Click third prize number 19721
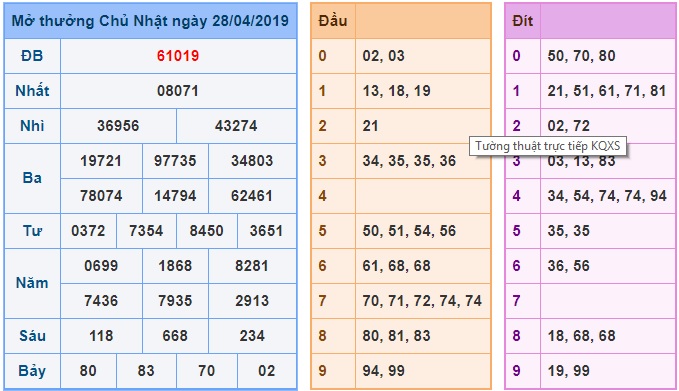Image resolution: width=679 pixels, height=391 pixels. tap(101, 161)
